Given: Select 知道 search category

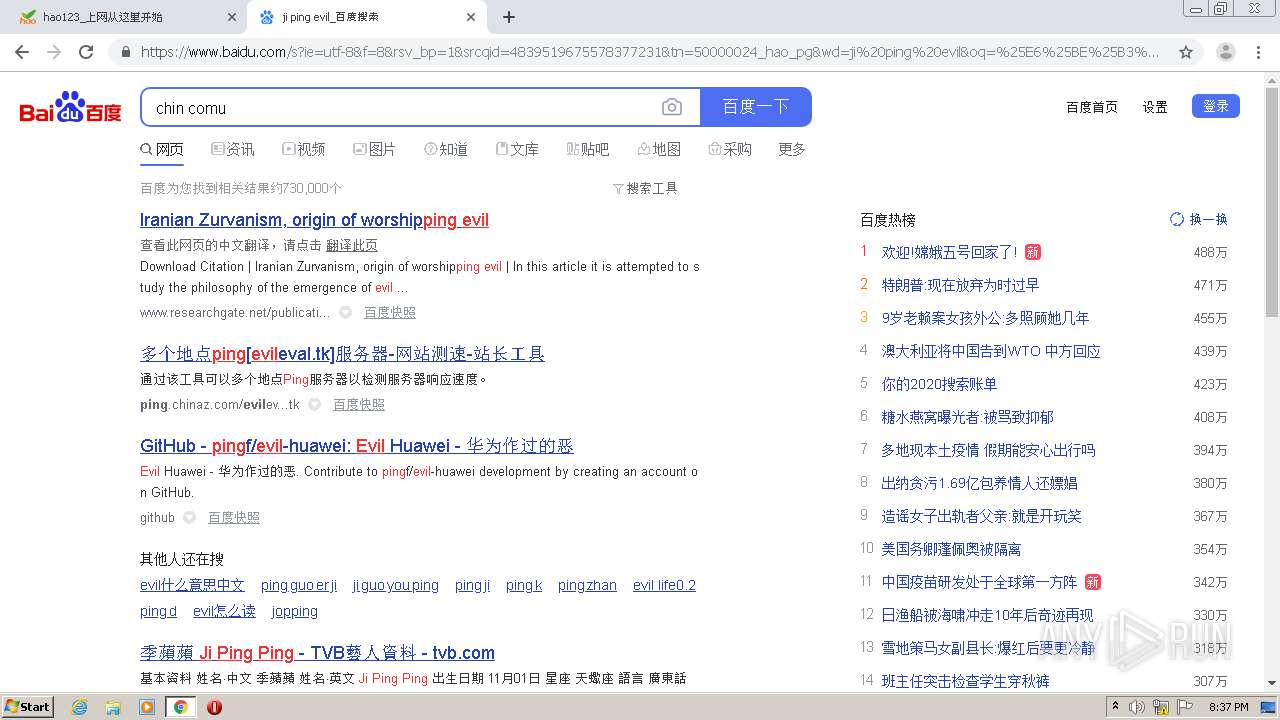Looking at the screenshot, I should [446, 149].
